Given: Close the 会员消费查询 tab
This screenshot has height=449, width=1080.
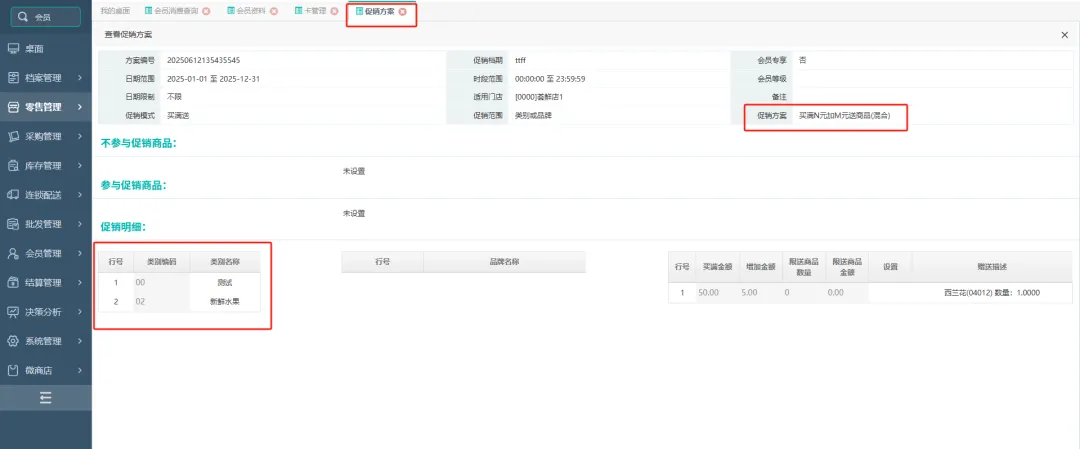Looking at the screenshot, I should 206,11.
